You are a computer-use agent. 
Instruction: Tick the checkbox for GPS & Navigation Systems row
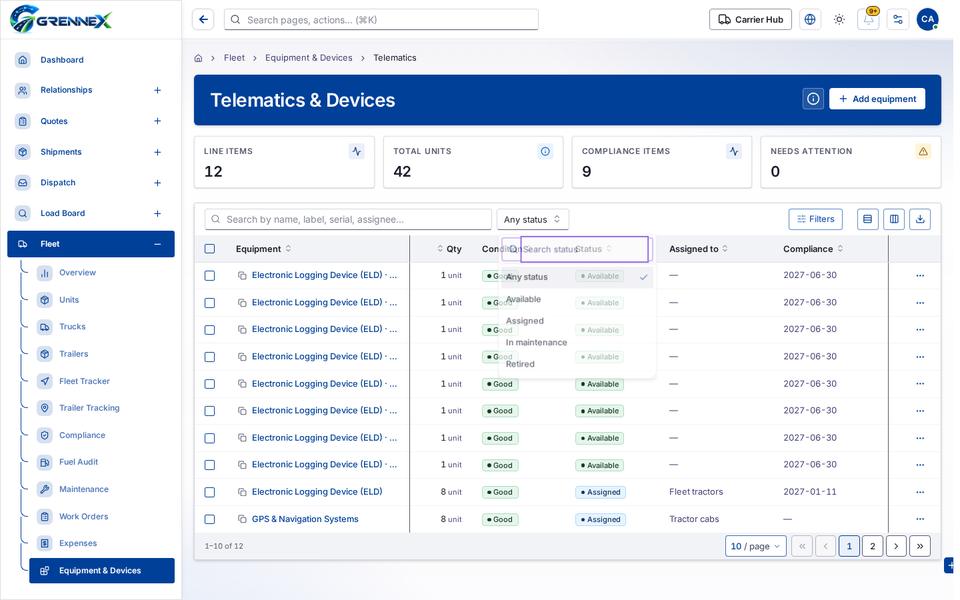(209, 519)
